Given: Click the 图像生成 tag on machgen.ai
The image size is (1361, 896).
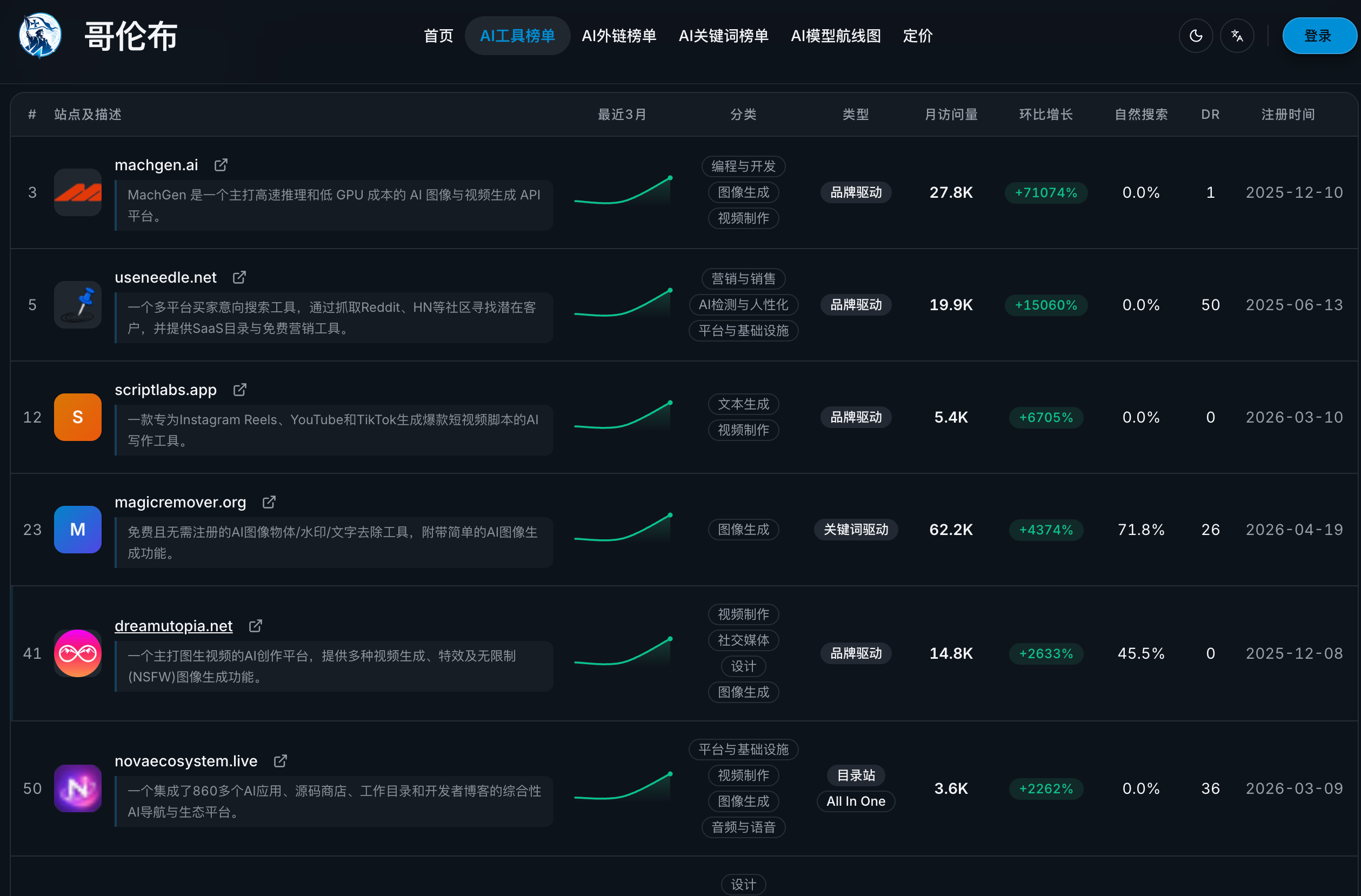Looking at the screenshot, I should point(743,193).
